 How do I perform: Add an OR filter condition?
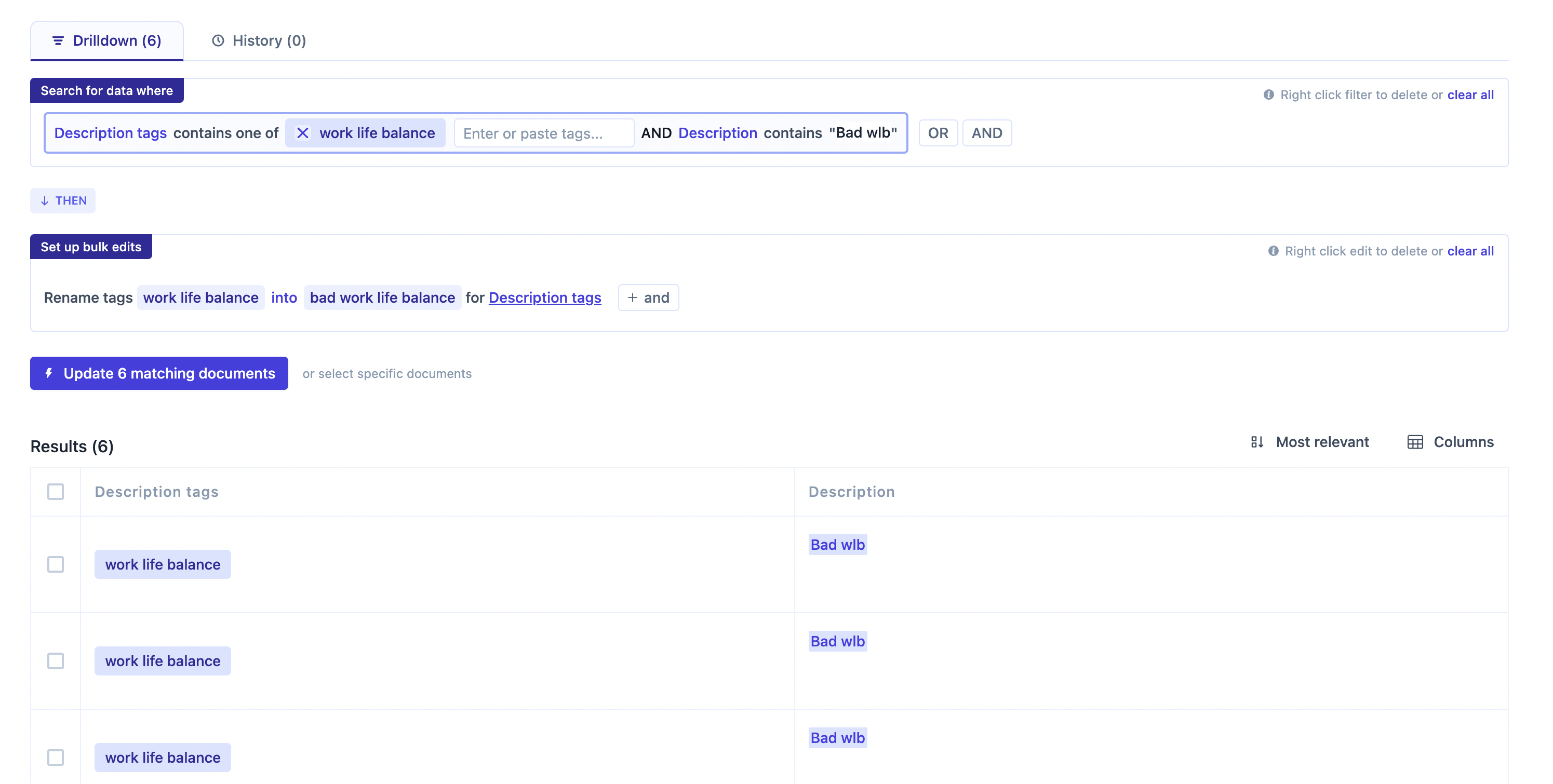tap(938, 133)
